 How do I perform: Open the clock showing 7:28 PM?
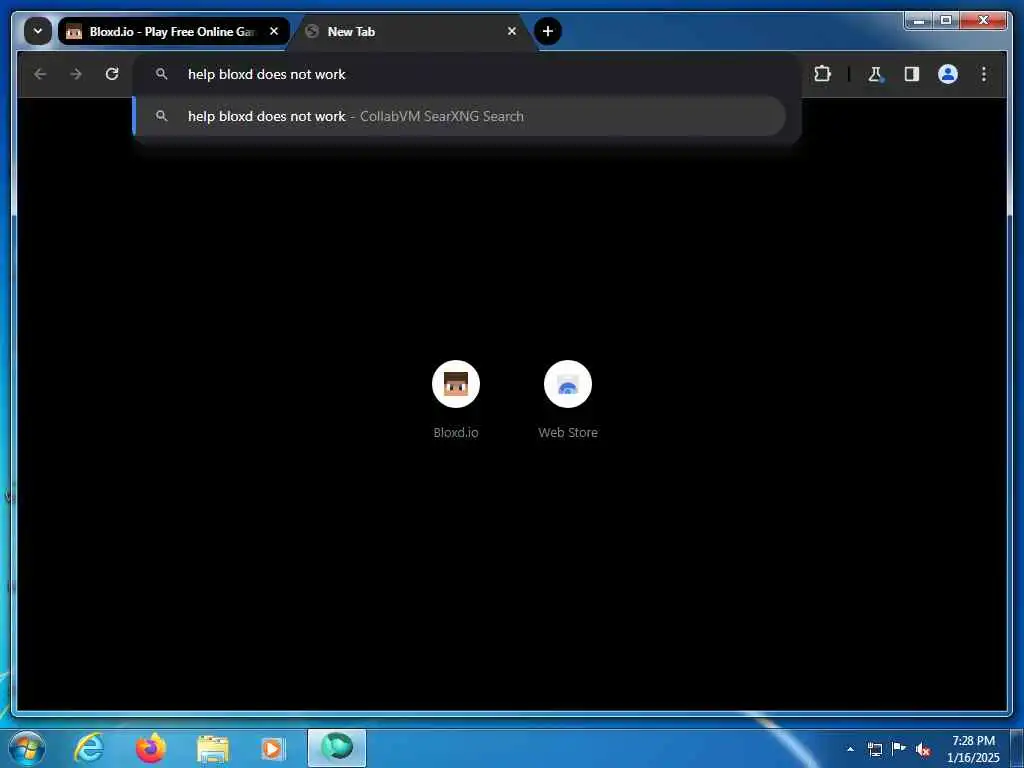(973, 749)
